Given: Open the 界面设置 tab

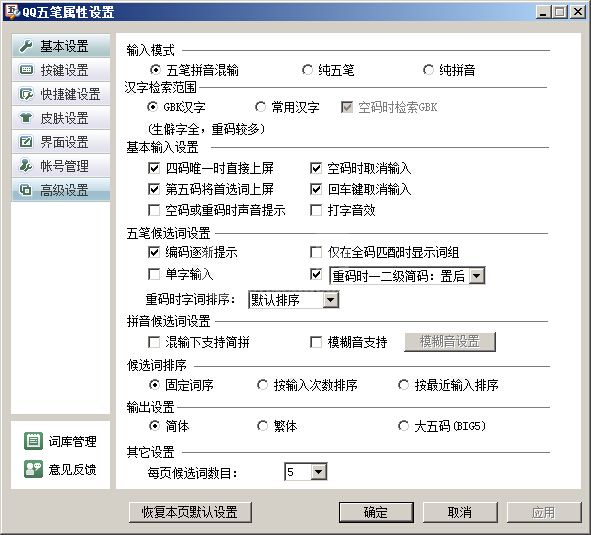Looking at the screenshot, I should pos(61,142).
